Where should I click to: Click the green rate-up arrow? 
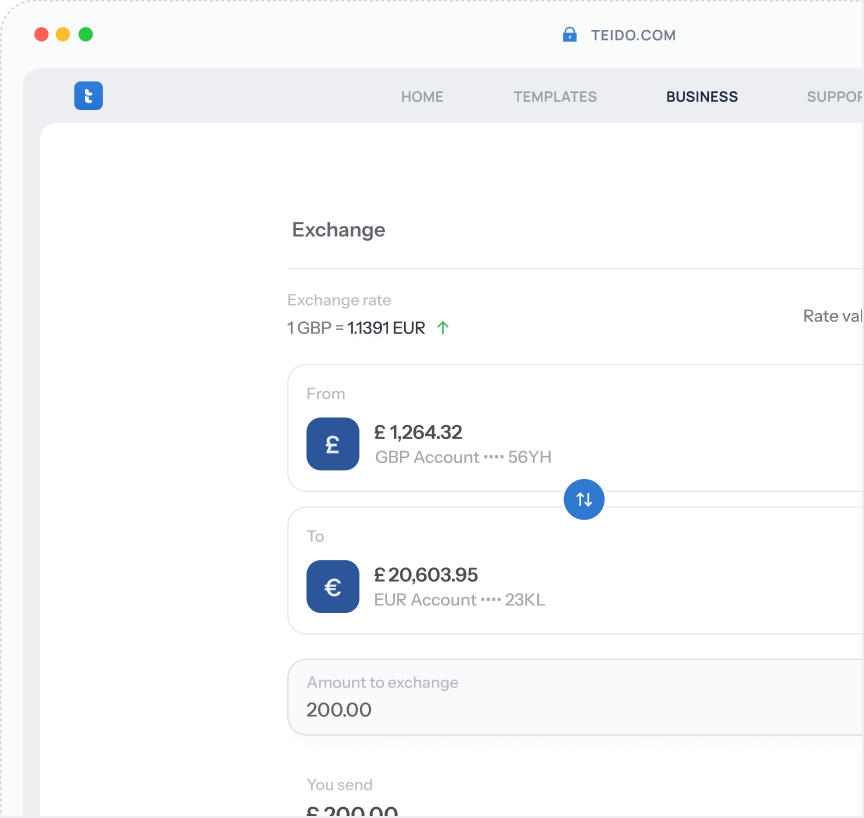click(442, 328)
